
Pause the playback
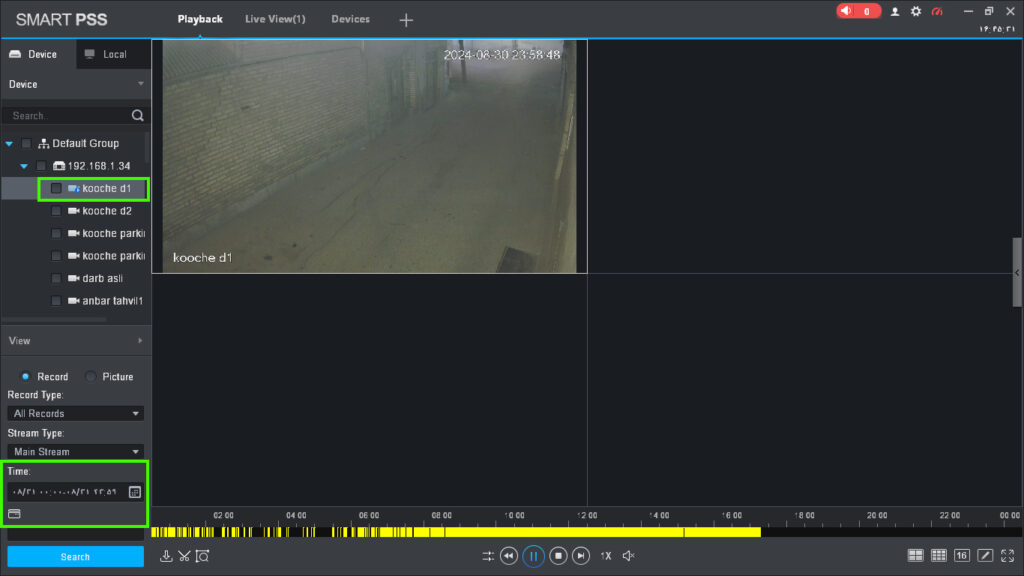coord(534,556)
